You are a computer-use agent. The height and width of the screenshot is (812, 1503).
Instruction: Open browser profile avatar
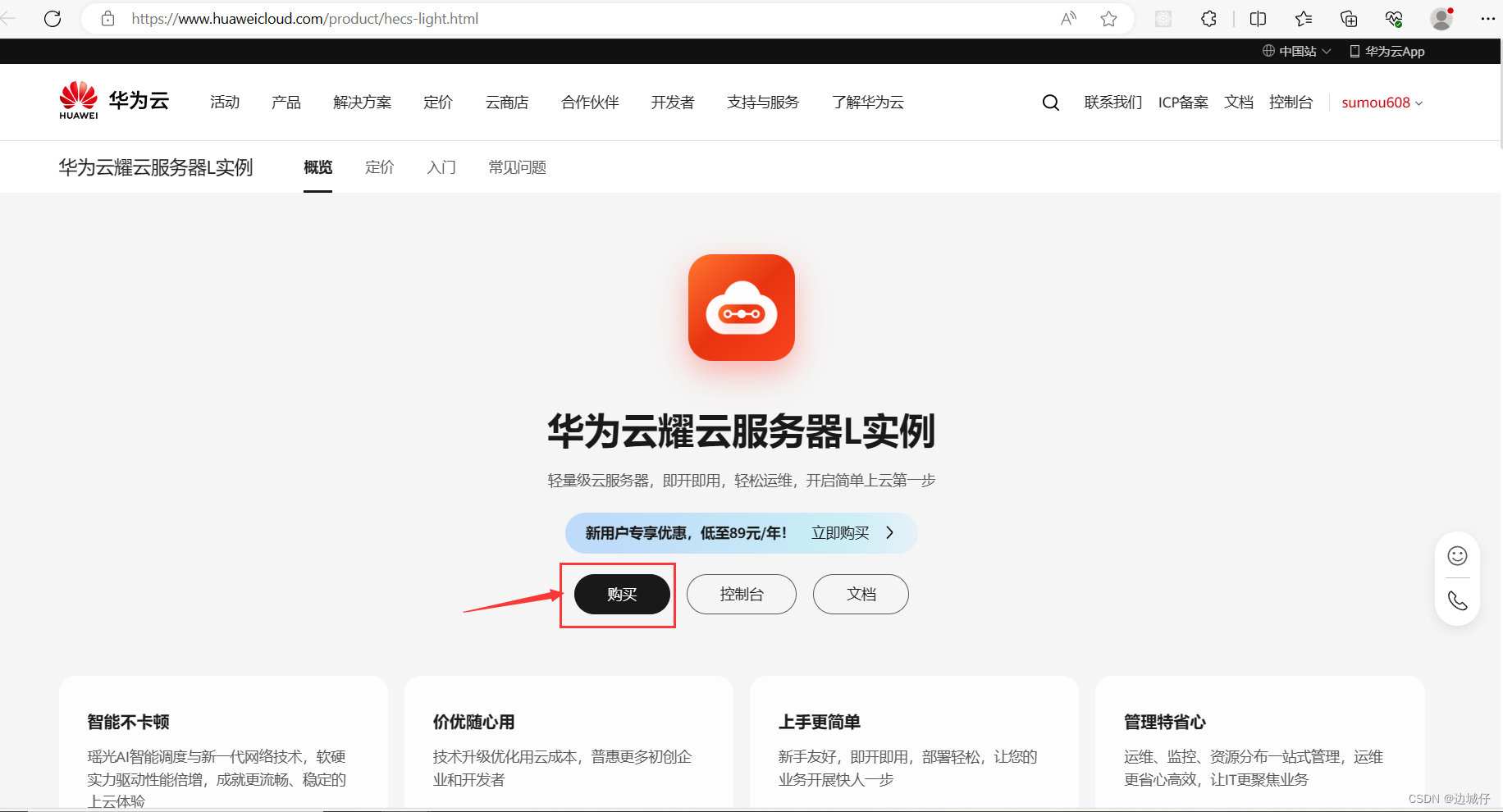1441,19
